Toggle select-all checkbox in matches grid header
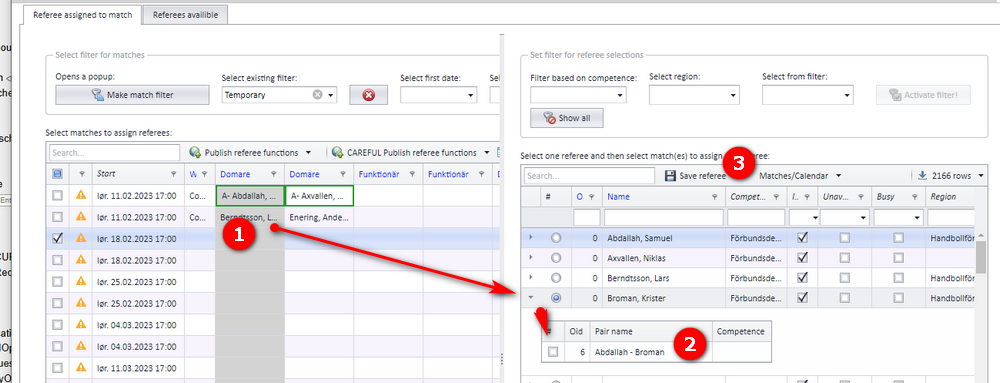Viewport: 1000px width, 383px height. coord(57,174)
